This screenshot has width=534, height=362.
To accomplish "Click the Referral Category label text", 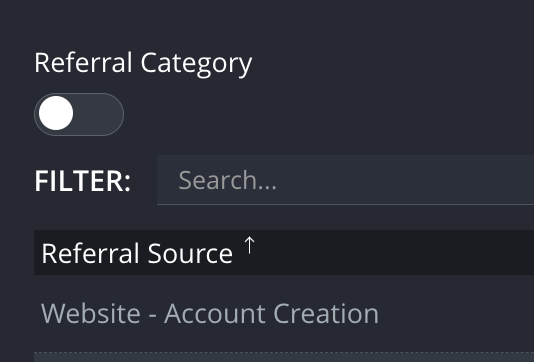I will (x=143, y=63).
